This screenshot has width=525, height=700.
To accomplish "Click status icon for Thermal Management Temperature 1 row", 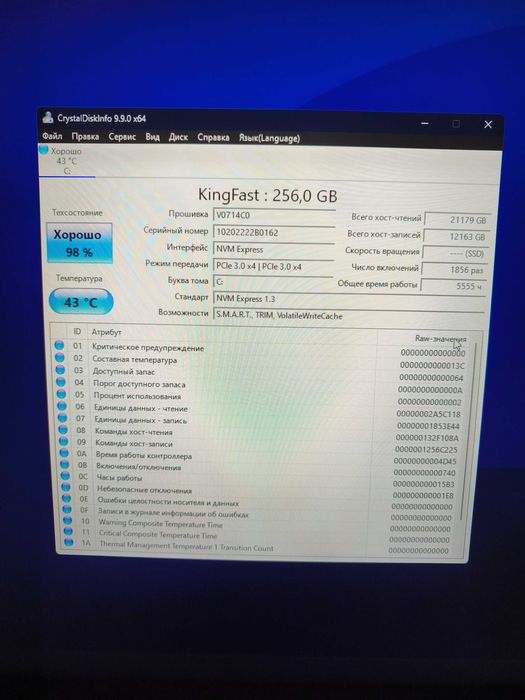I will (68, 542).
